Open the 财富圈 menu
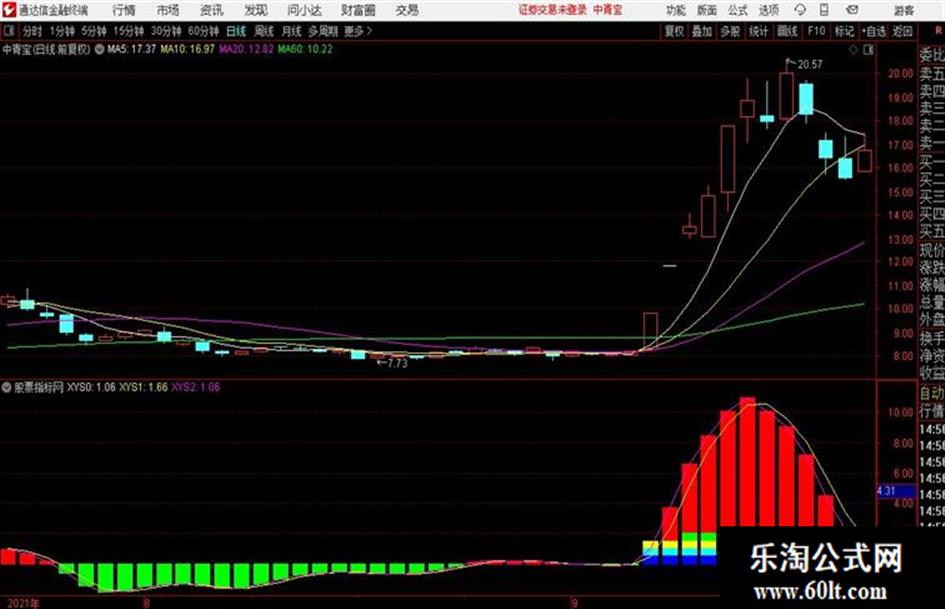Viewport: 945px width, 609px height. [x=358, y=10]
